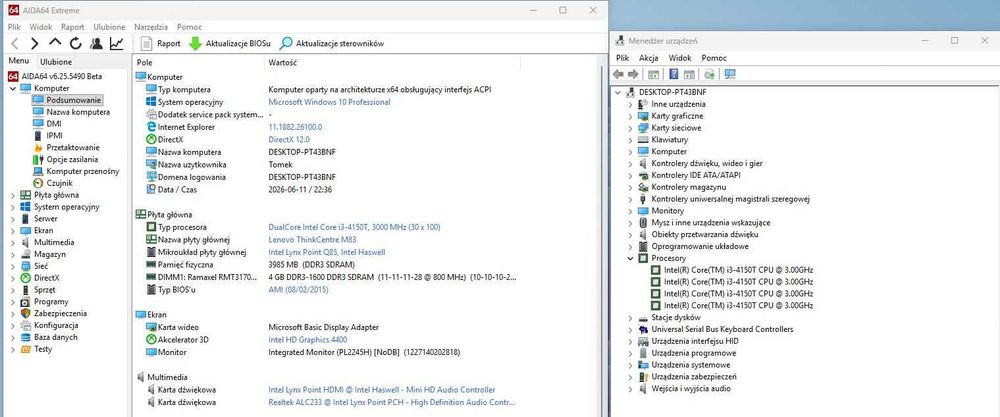Select Tomek user name value
Image resolution: width=1000 pixels, height=417 pixels.
click(x=279, y=164)
